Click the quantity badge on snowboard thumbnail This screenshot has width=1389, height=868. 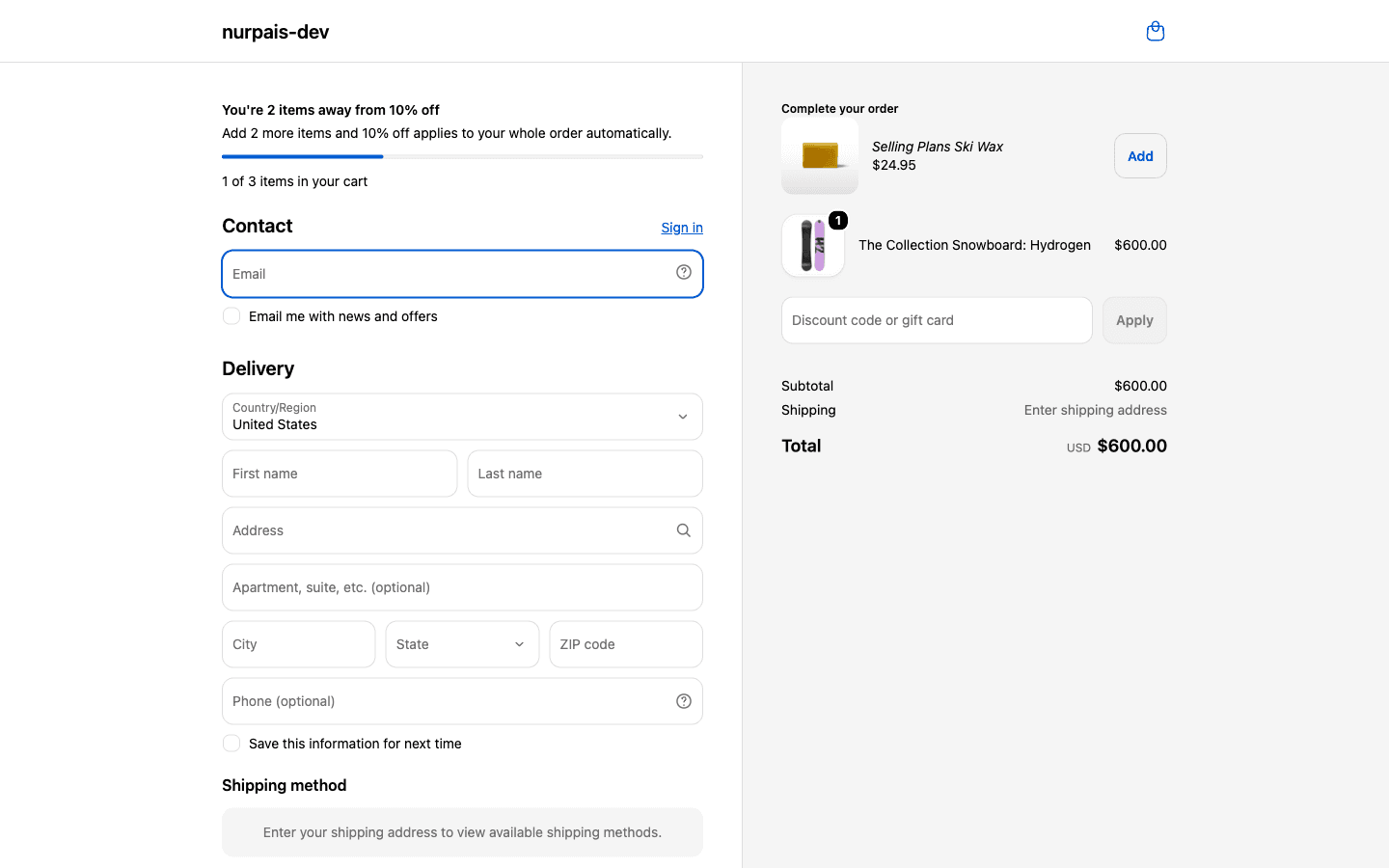[x=838, y=221]
